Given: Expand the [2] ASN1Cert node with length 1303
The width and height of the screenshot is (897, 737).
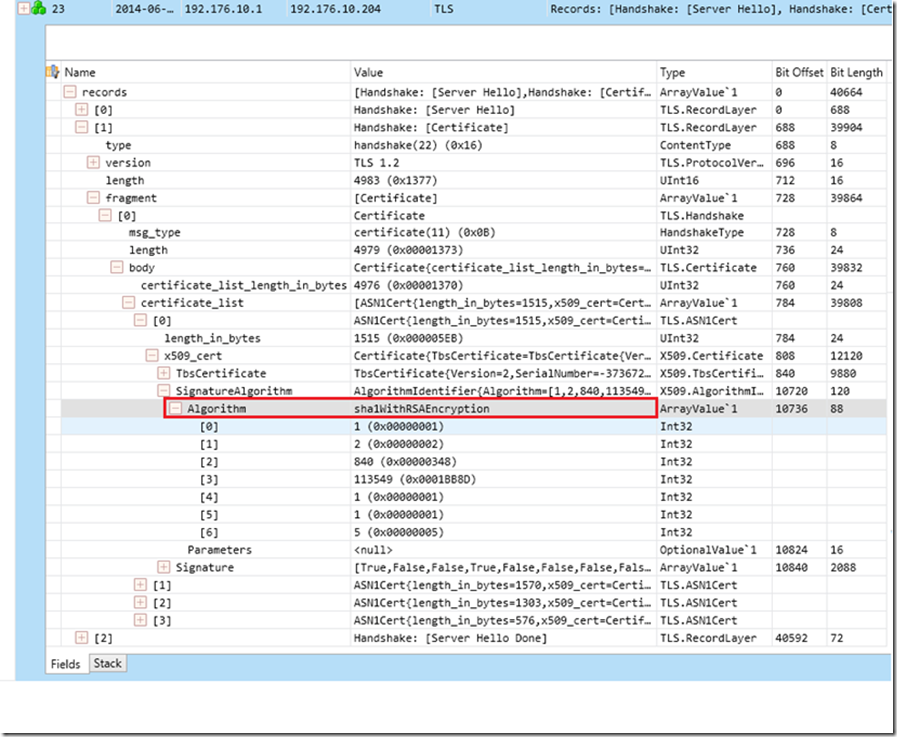Looking at the screenshot, I should (140, 603).
